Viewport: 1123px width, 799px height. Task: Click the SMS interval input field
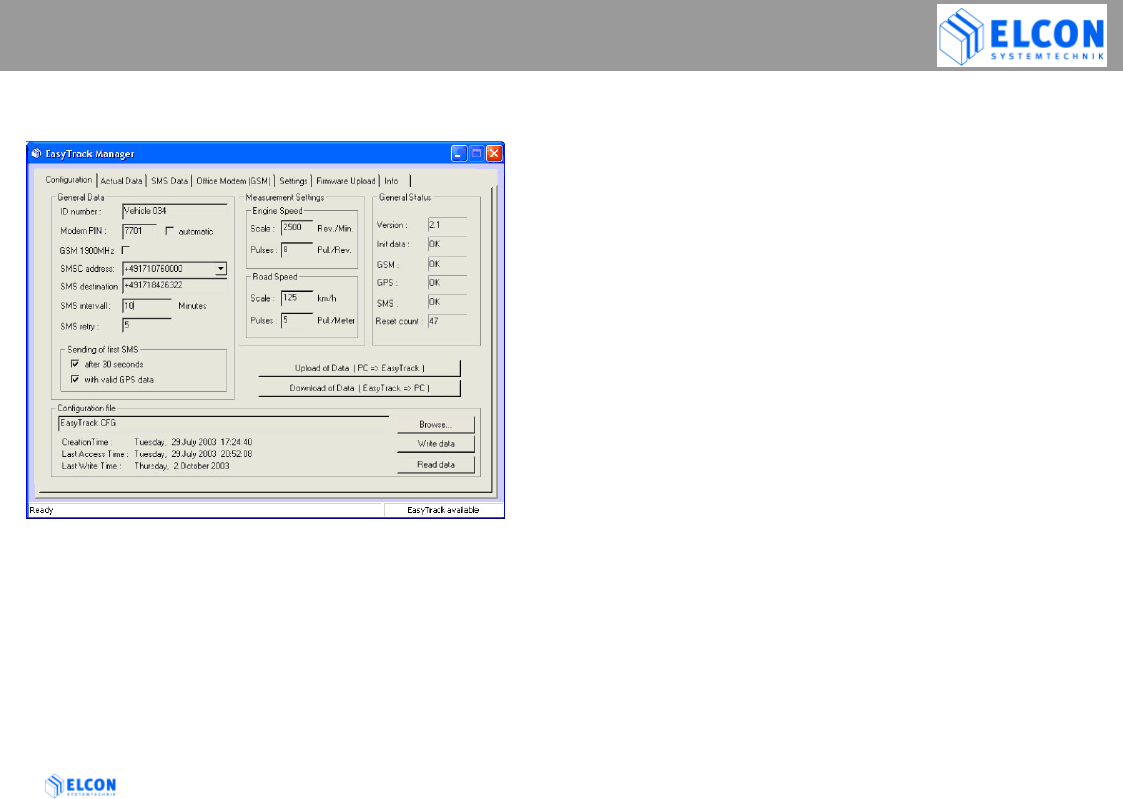[147, 306]
